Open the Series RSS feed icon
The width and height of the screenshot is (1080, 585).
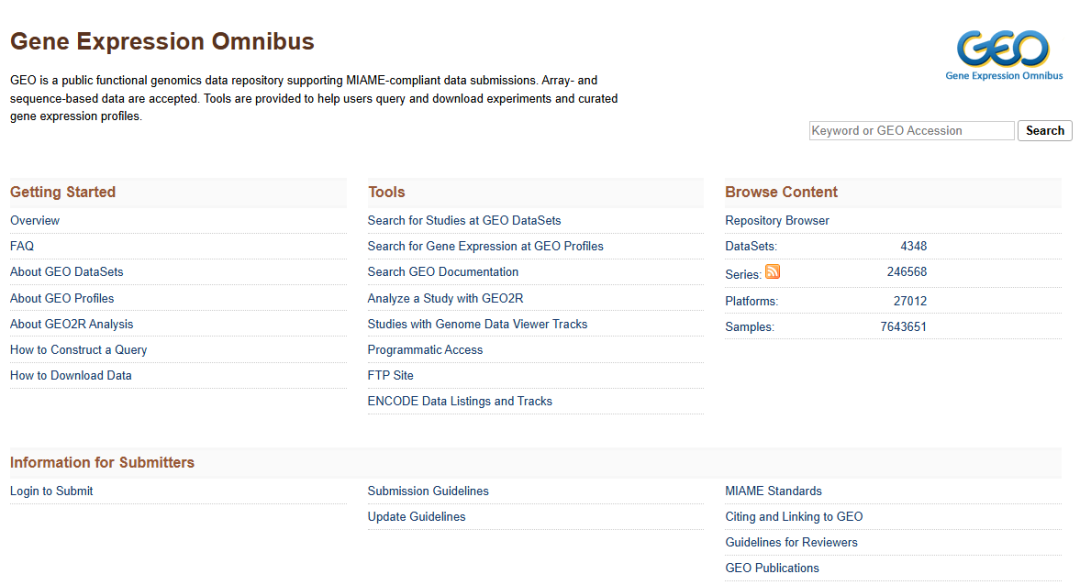click(x=773, y=271)
